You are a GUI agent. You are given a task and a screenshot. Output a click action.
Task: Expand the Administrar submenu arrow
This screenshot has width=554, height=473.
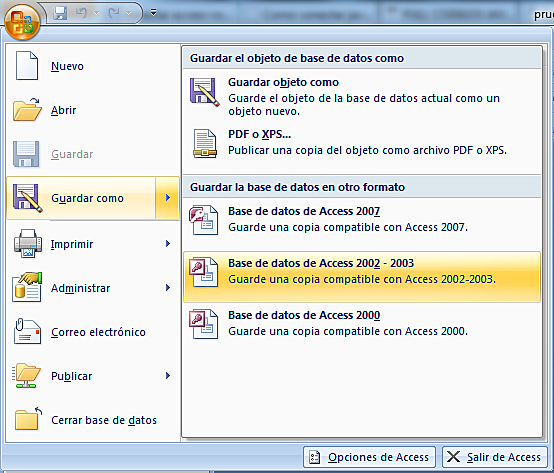(x=168, y=288)
